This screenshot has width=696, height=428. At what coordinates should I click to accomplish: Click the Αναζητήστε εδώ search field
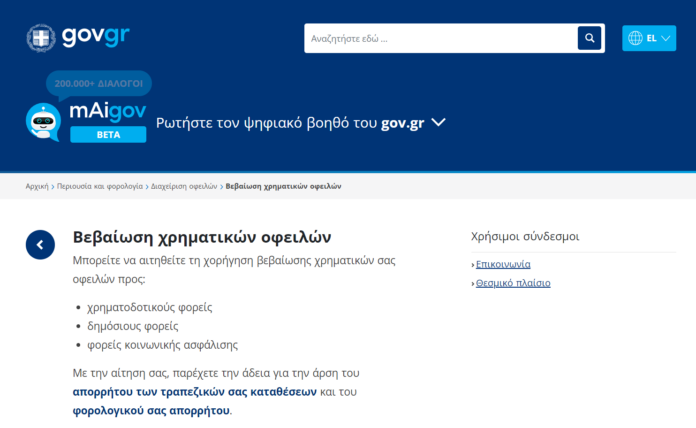[441, 38]
